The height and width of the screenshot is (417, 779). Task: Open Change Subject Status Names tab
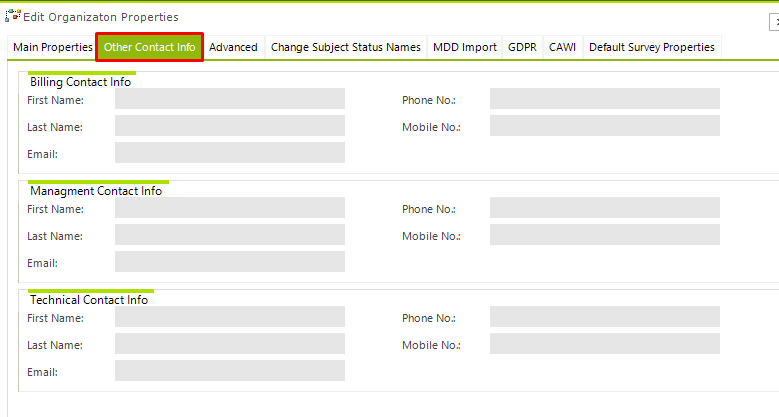tap(346, 47)
